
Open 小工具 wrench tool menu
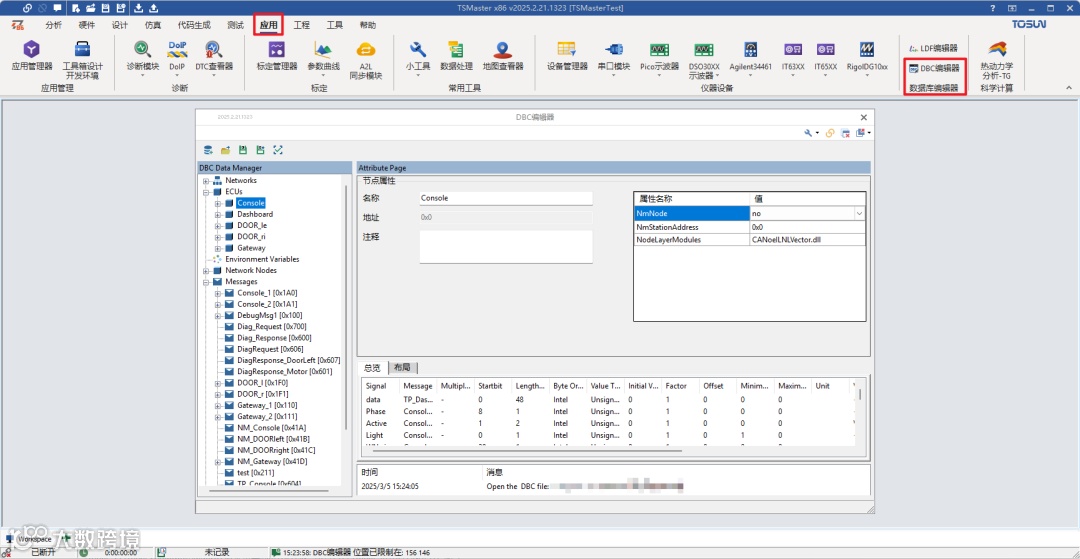click(418, 56)
